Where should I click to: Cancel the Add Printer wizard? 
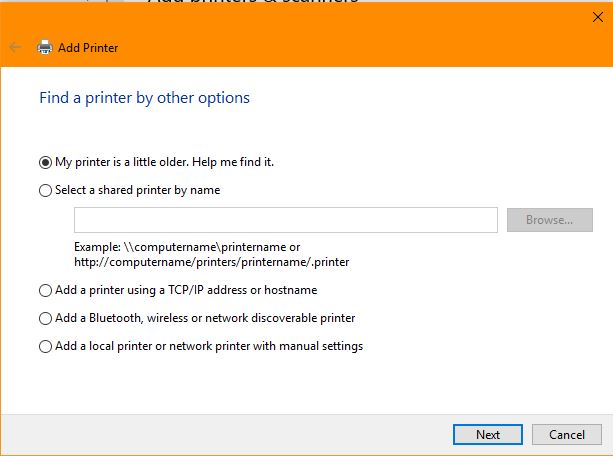pyautogui.click(x=566, y=434)
